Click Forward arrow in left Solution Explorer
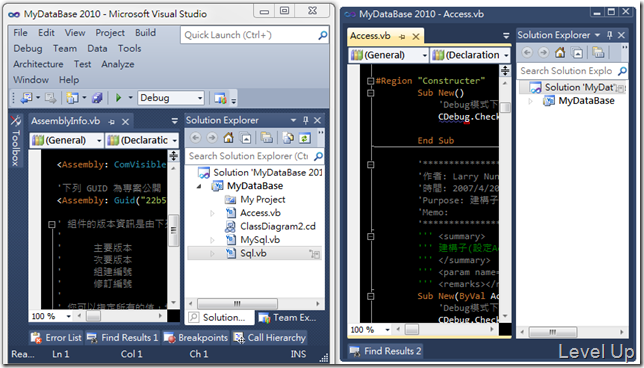644x368 pixels. coord(212,138)
